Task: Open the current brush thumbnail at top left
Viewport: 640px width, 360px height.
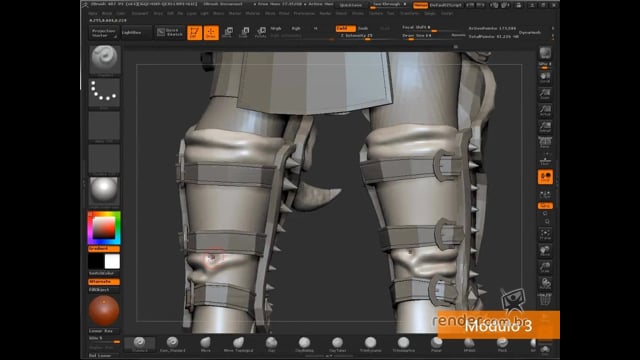Action: tap(104, 60)
